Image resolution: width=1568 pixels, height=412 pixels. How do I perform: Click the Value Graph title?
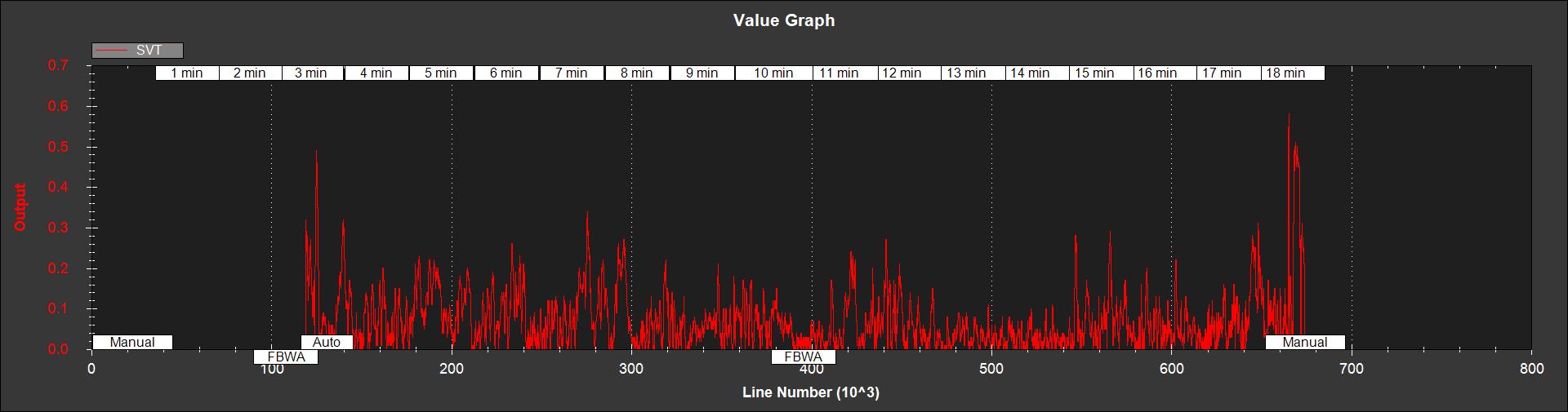click(x=784, y=20)
